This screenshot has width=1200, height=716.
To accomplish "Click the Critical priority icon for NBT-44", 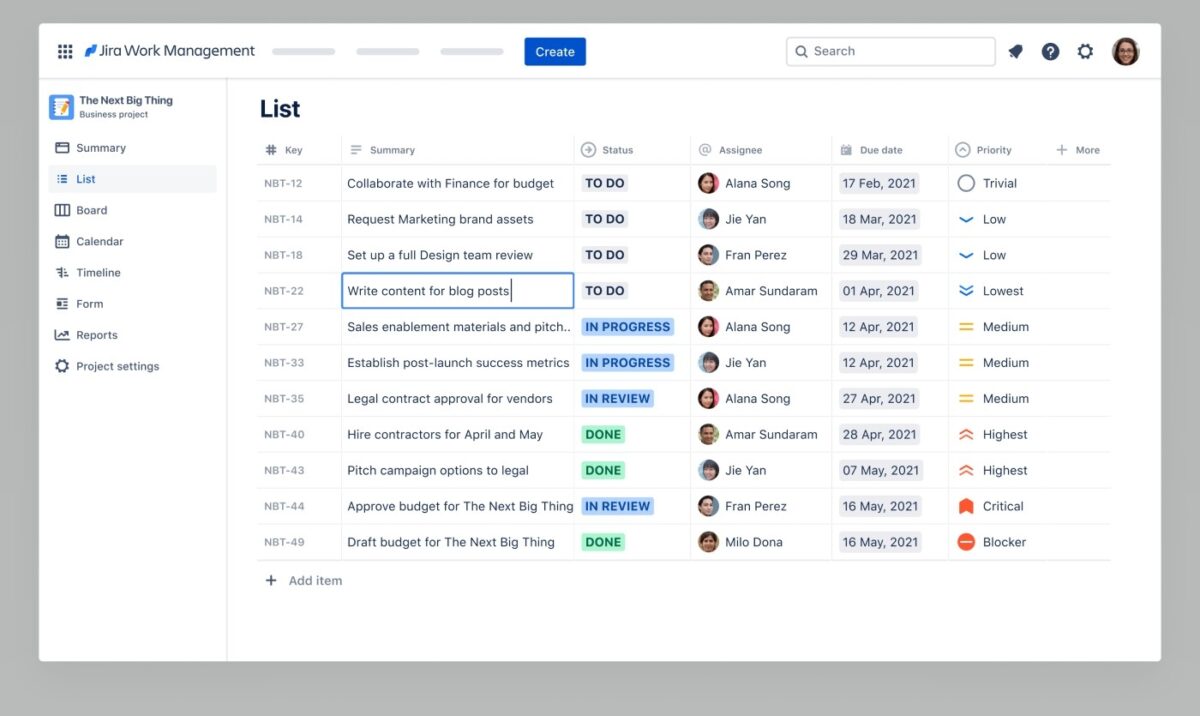I will [x=966, y=506].
